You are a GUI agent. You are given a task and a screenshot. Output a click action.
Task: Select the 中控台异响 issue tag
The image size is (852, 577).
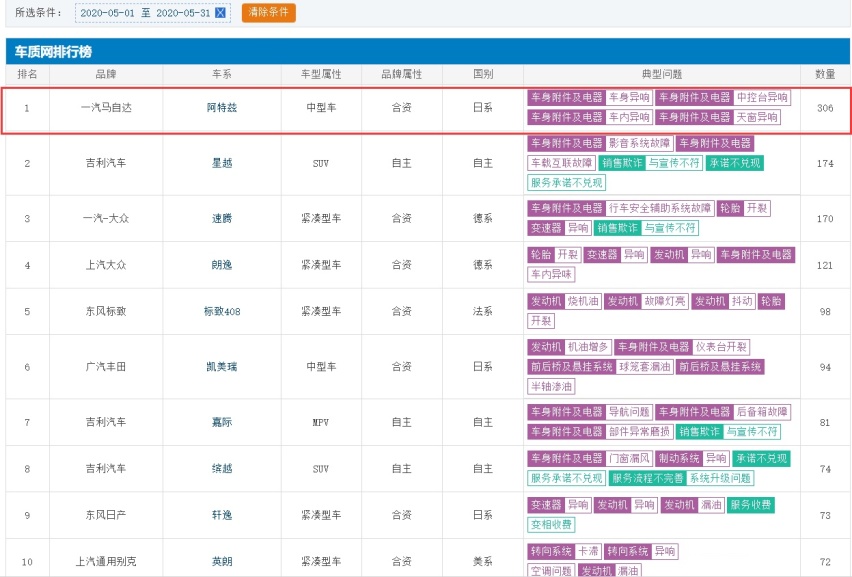(762, 98)
